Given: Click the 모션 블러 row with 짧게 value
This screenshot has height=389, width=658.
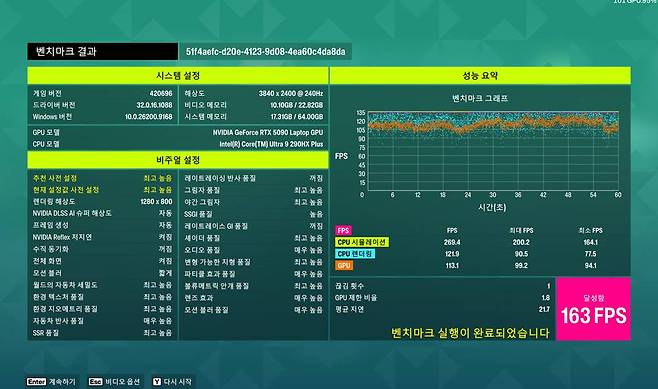Looking at the screenshot, I should [102, 273].
